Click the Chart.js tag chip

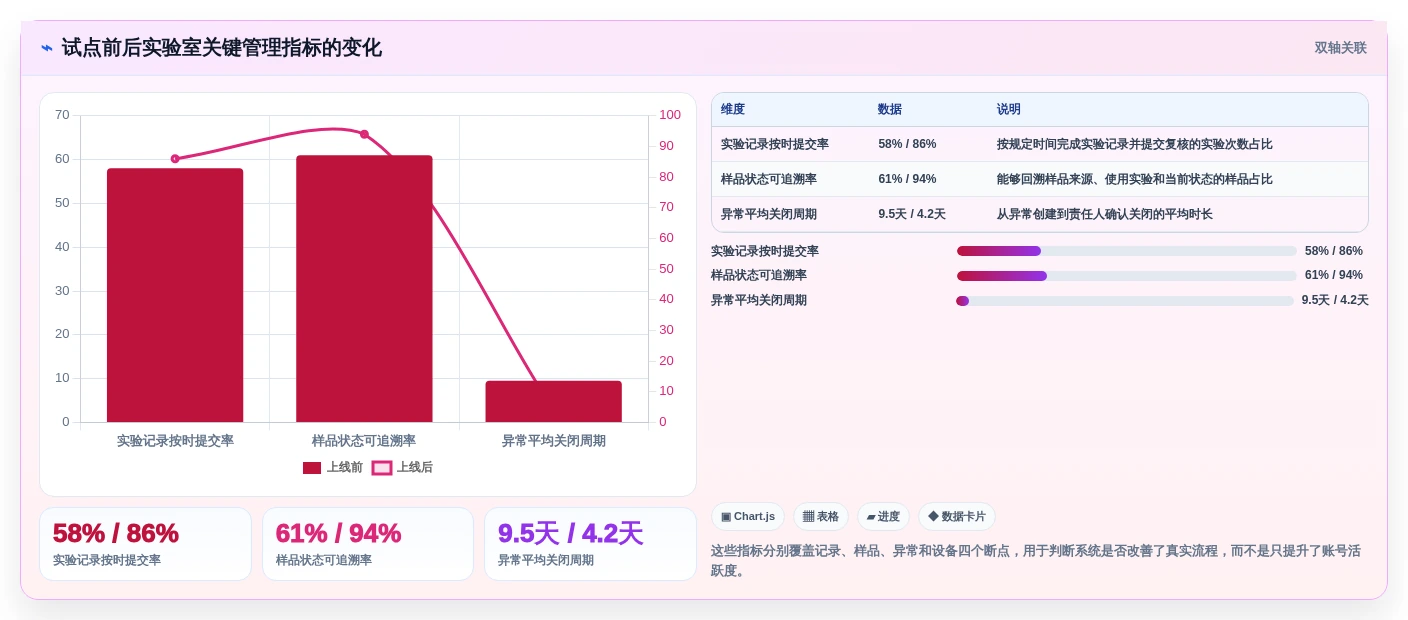(748, 517)
